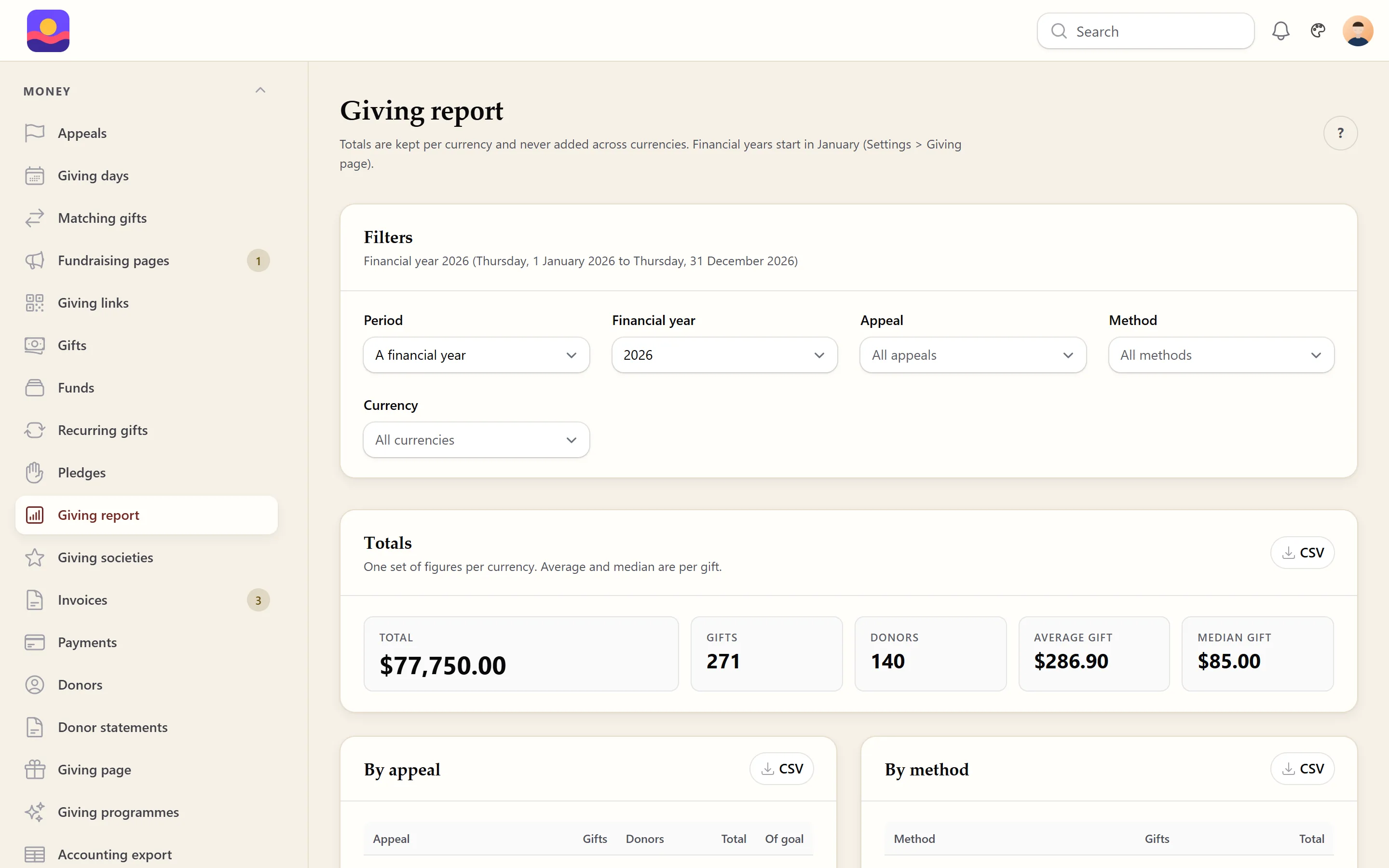Click the Of goal column header
1389x868 pixels.
(x=784, y=839)
